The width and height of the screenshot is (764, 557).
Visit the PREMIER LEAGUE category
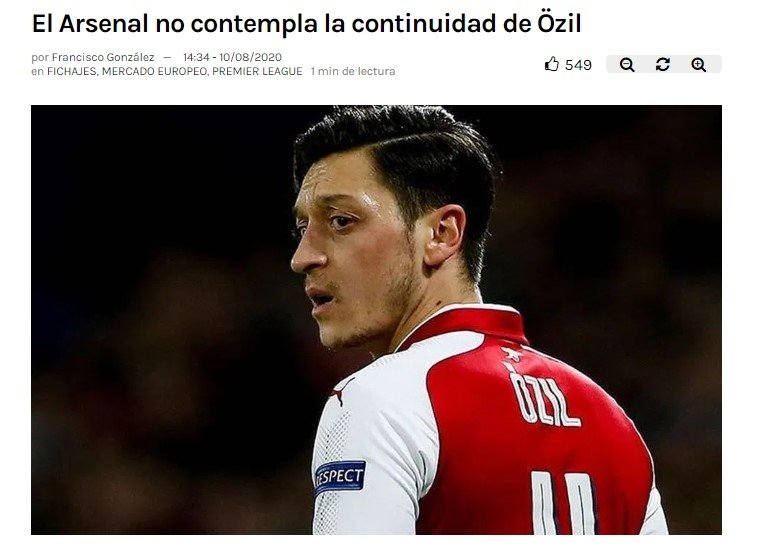coord(257,71)
